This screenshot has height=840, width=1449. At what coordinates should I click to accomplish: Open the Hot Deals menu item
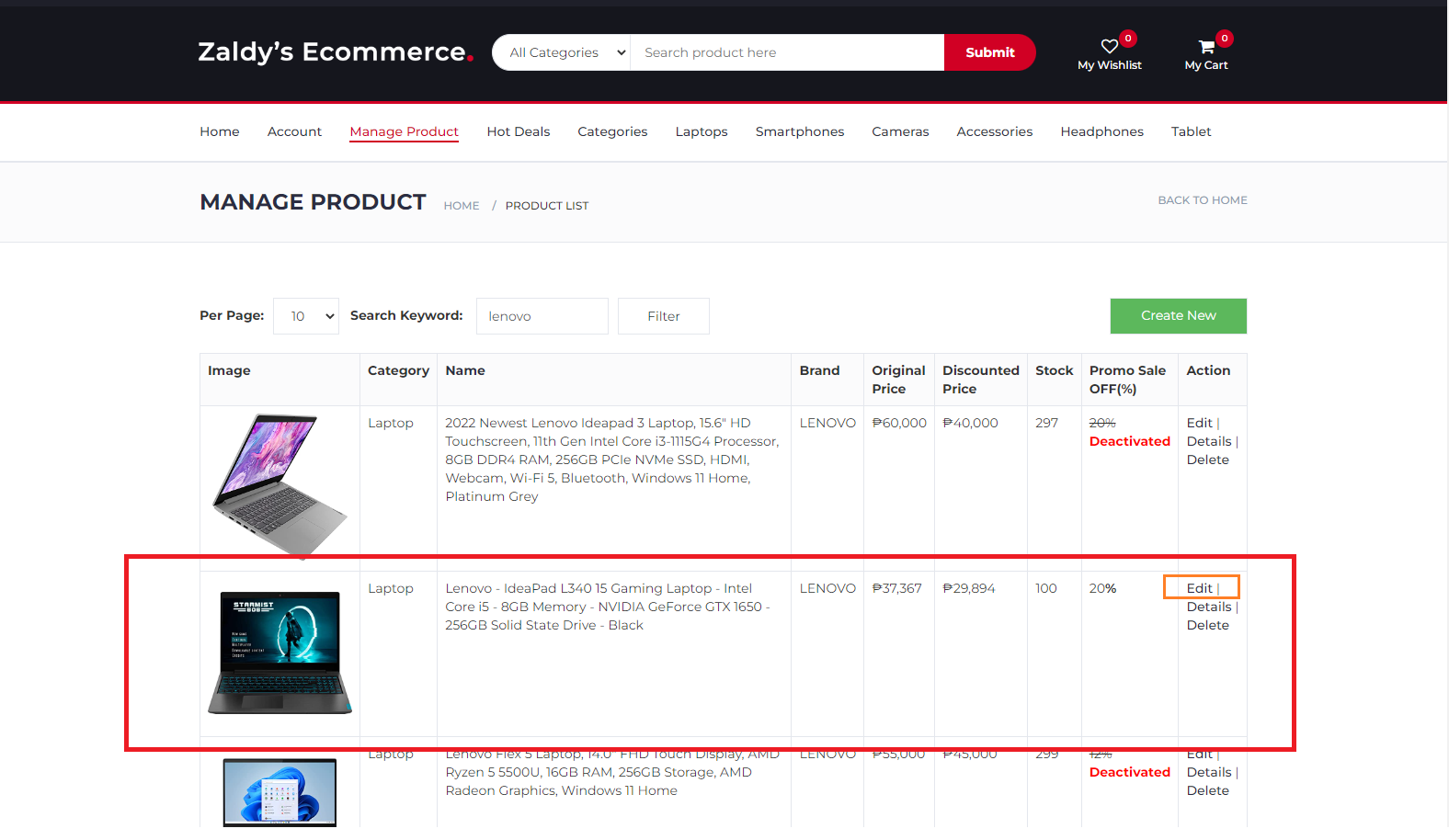[519, 131]
